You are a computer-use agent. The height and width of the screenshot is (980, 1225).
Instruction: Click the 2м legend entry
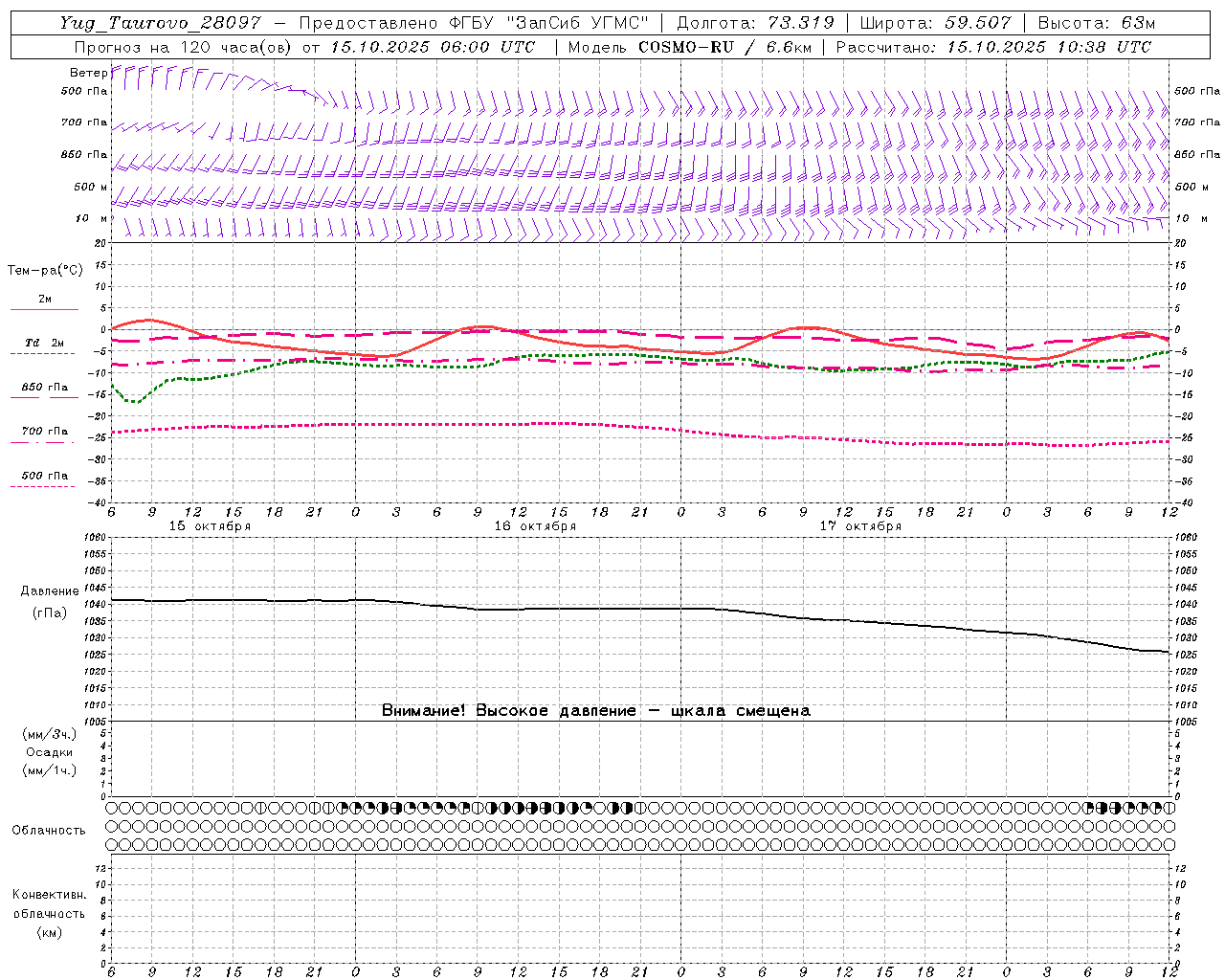[x=45, y=300]
